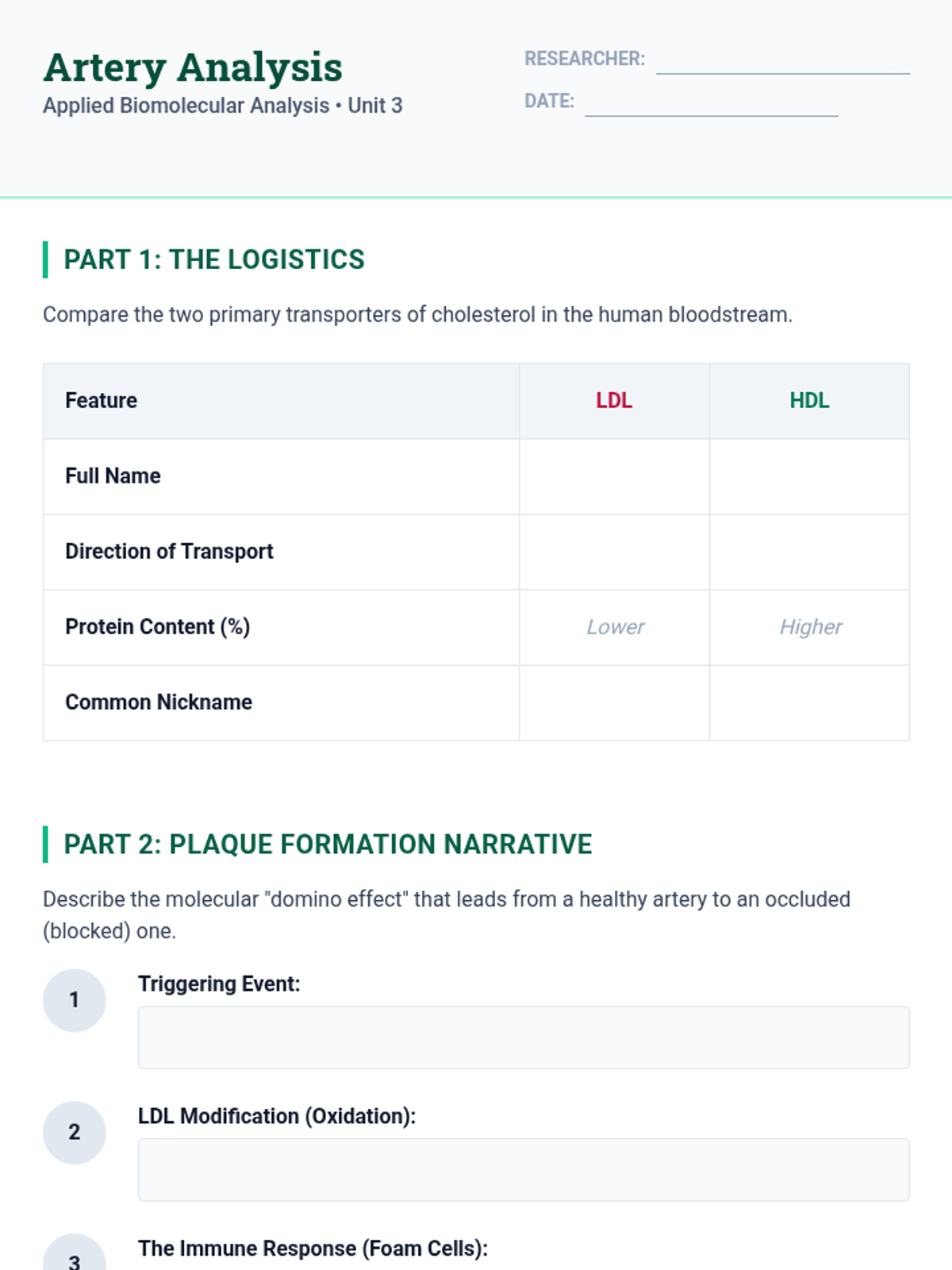The image size is (952, 1270).
Task: Click the Date entry line
Action: [711, 102]
